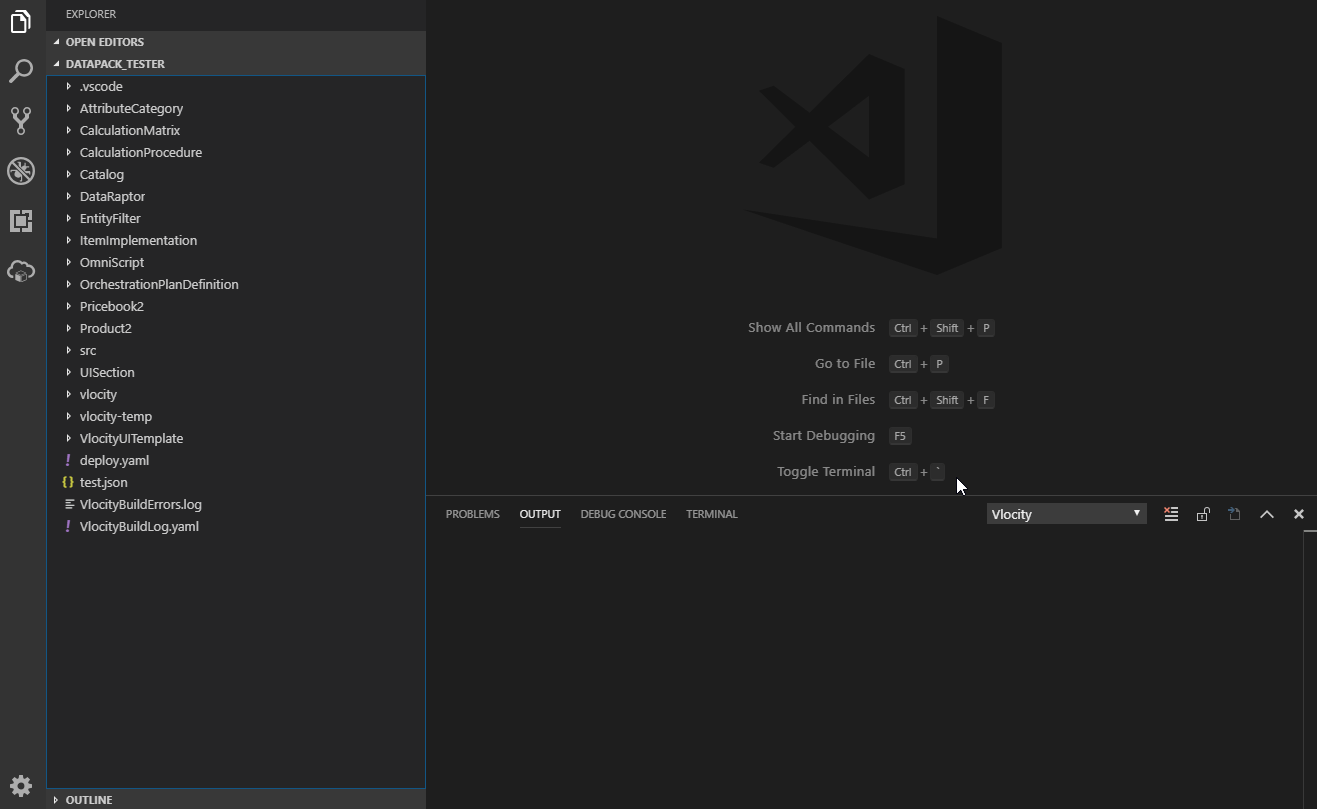Viewport: 1317px width, 809px height.
Task: Close the bottom panel
Action: [x=1299, y=514]
